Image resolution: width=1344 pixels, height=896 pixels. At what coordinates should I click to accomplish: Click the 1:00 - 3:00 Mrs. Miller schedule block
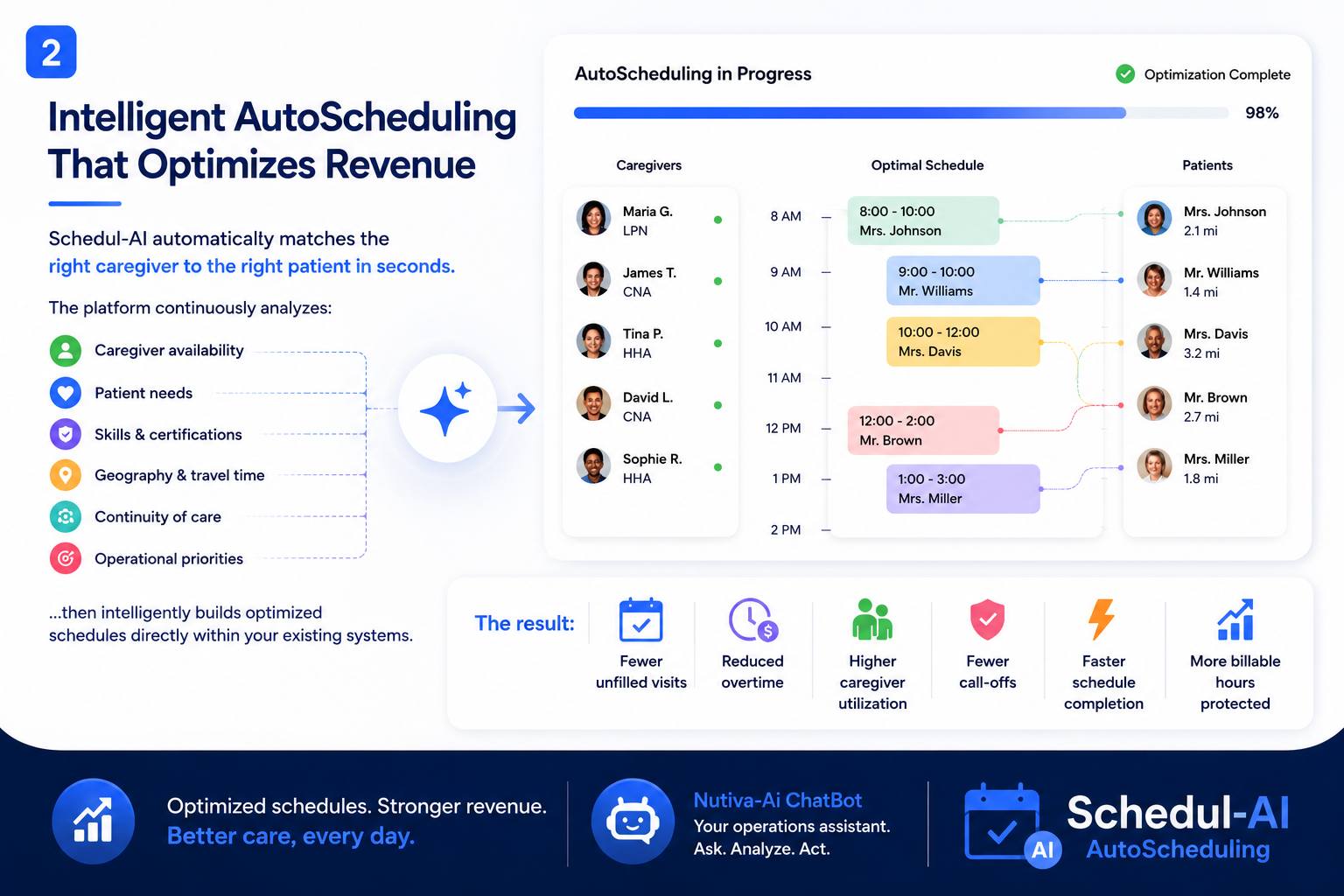click(962, 488)
